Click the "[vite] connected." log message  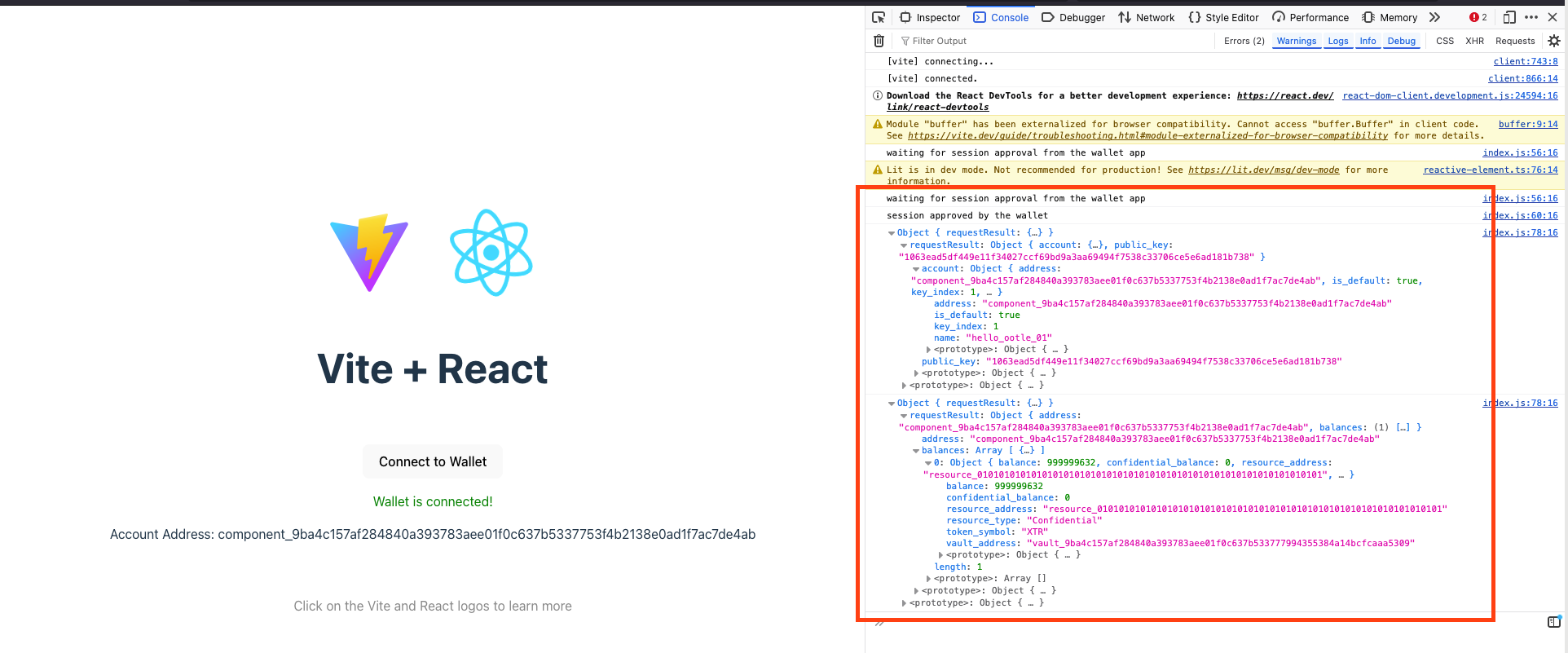click(932, 79)
